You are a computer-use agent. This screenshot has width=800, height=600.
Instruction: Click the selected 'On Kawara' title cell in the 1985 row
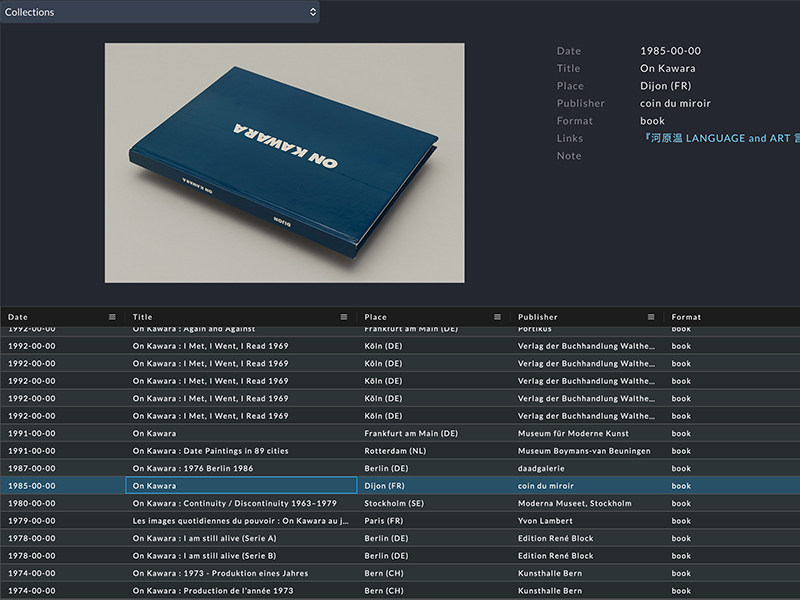(x=241, y=486)
